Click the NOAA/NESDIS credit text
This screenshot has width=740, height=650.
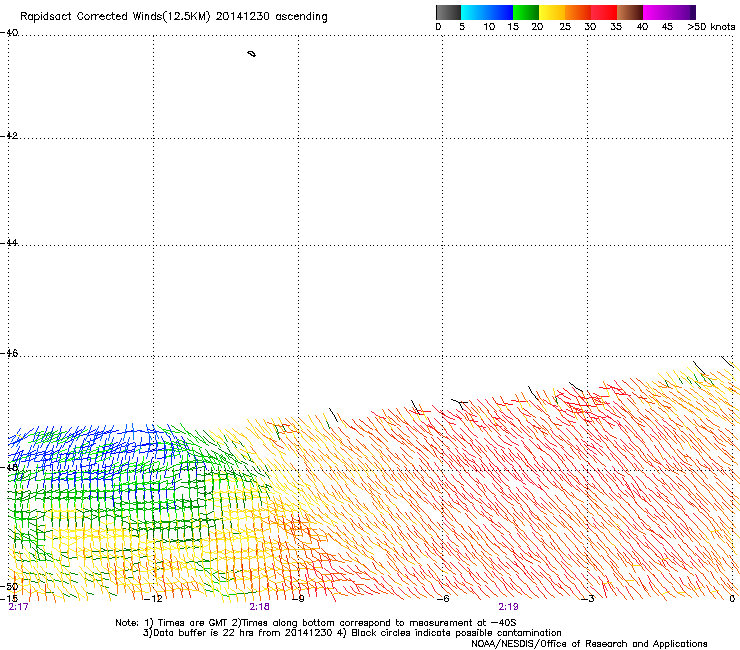589,643
